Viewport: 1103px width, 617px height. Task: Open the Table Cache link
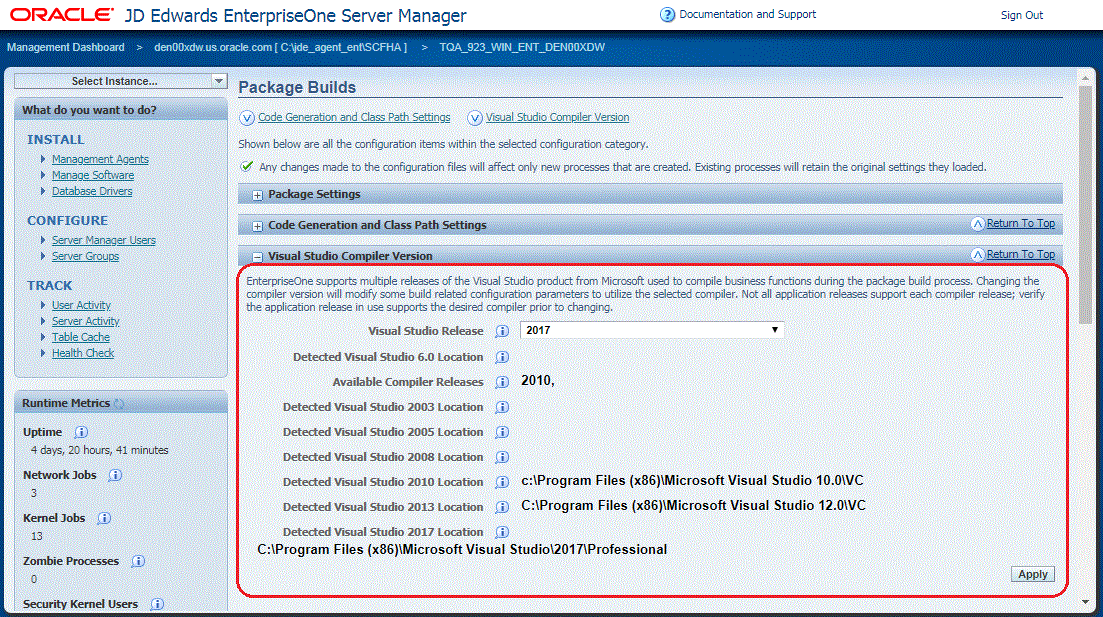(x=80, y=337)
